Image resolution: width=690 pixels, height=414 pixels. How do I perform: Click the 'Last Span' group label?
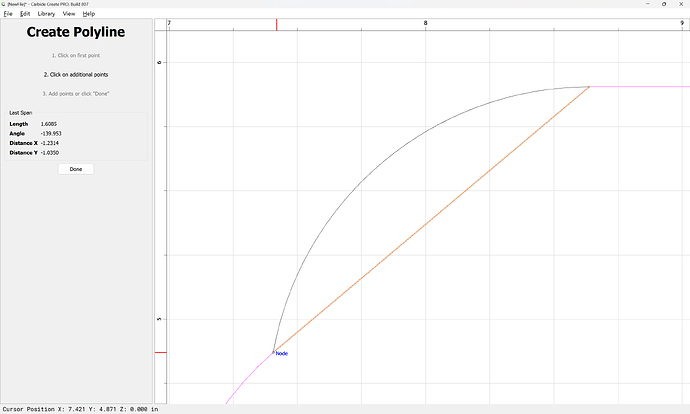coord(21,113)
